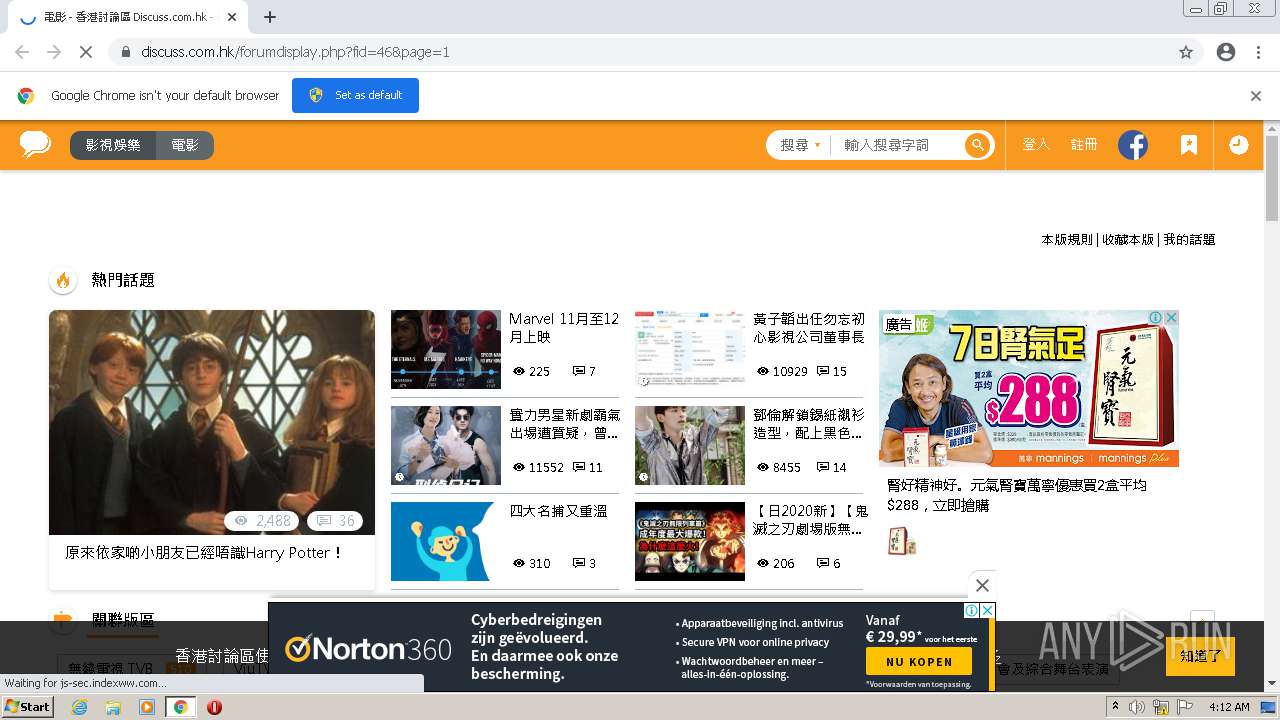Viewport: 1280px width, 720px height.
Task: Open the Facebook login icon
Action: point(1133,145)
